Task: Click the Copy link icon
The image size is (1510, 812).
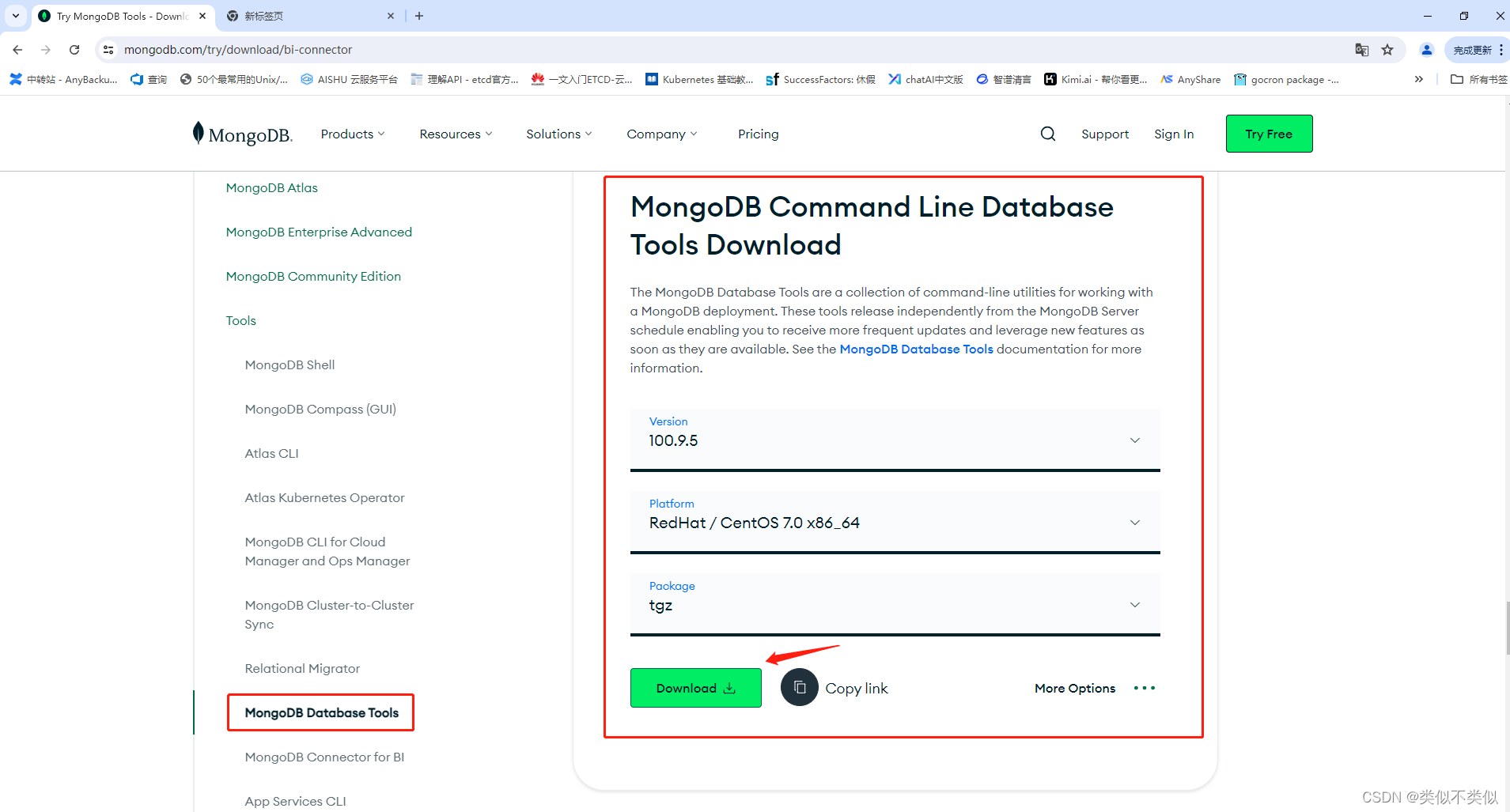Action: 799,687
